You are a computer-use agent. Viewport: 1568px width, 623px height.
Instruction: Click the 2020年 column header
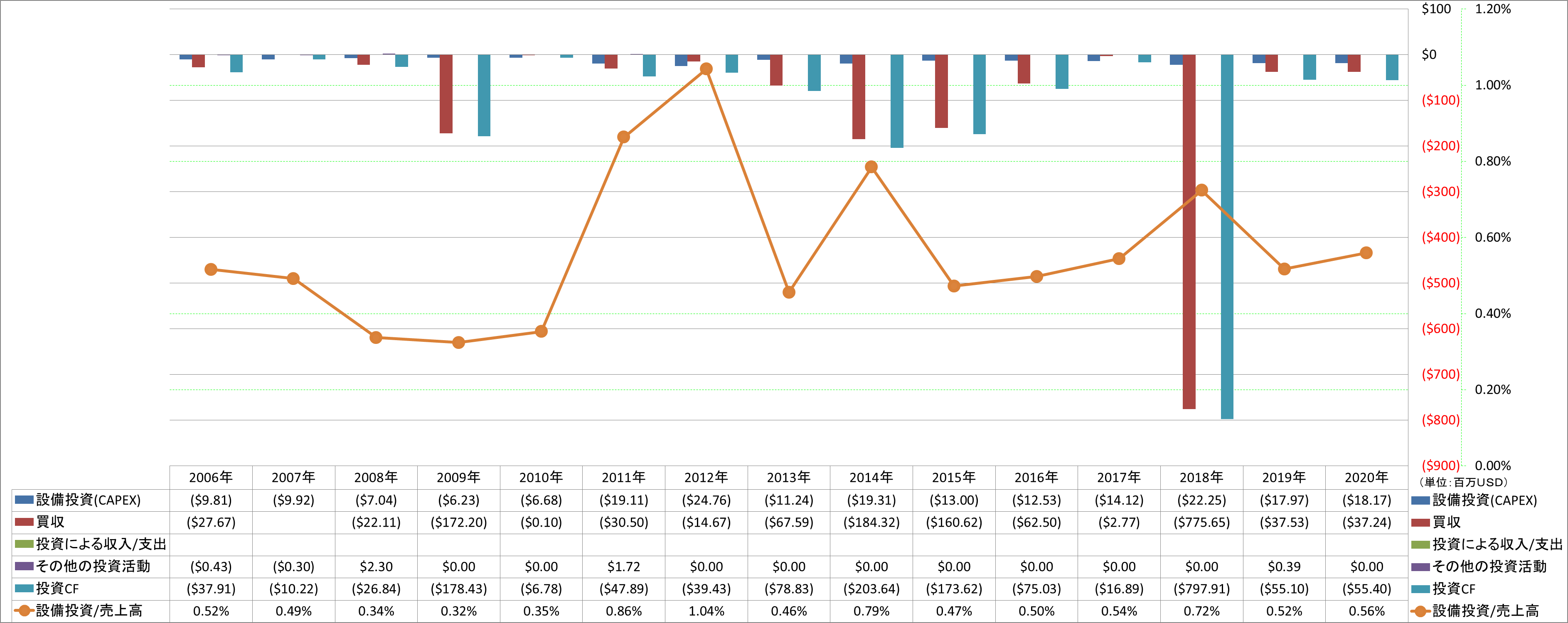[1366, 478]
